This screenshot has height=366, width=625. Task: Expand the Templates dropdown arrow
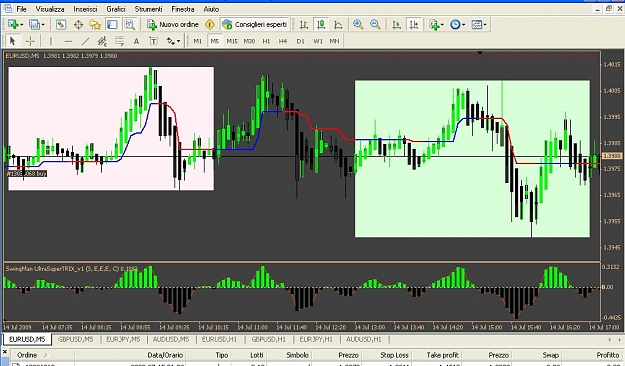point(485,25)
